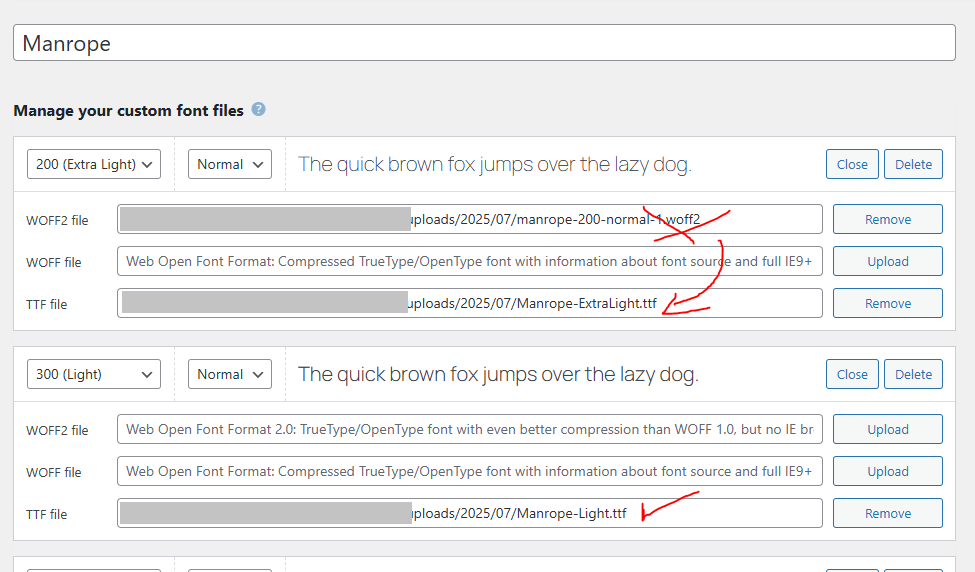Click the empty WOFF file field in 300 section
The width and height of the screenshot is (975, 572).
[x=469, y=471]
